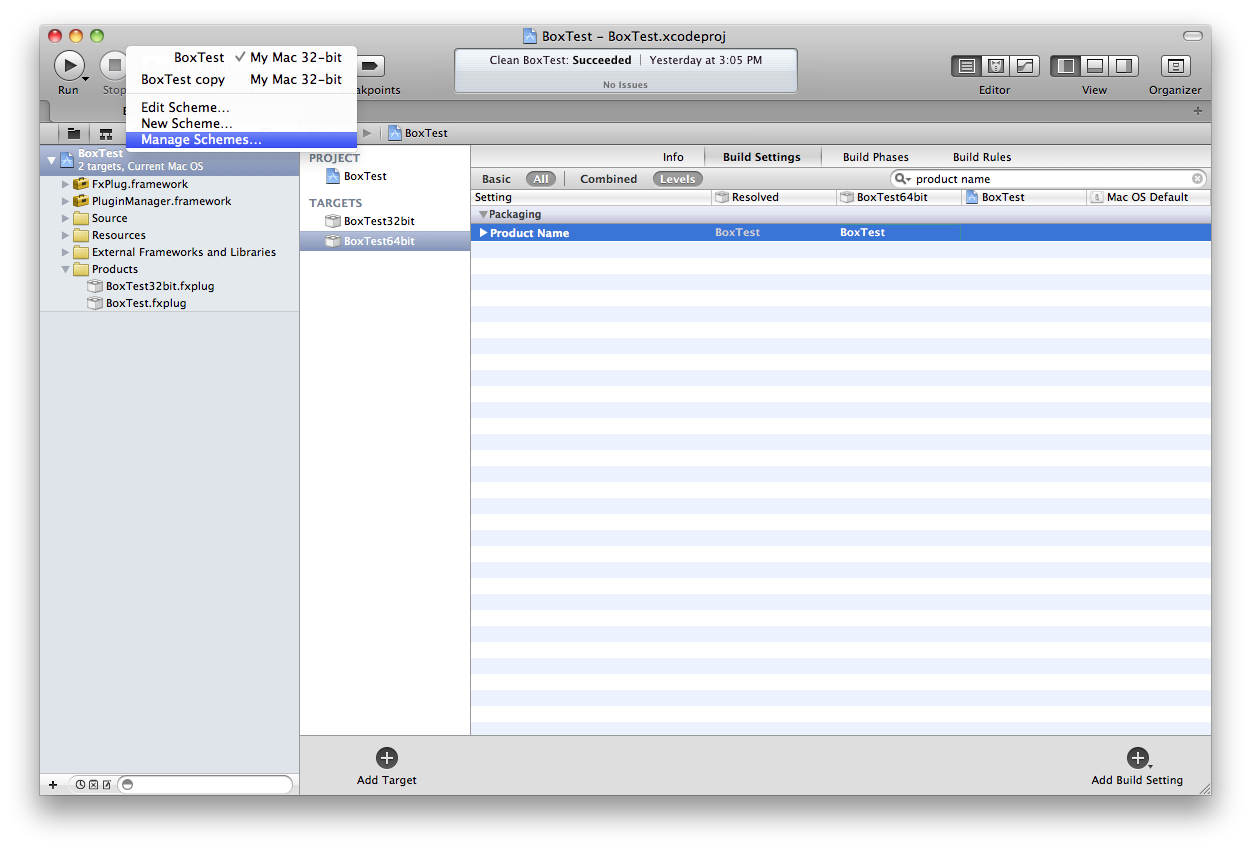Expand the Product Name setting row

483,233
